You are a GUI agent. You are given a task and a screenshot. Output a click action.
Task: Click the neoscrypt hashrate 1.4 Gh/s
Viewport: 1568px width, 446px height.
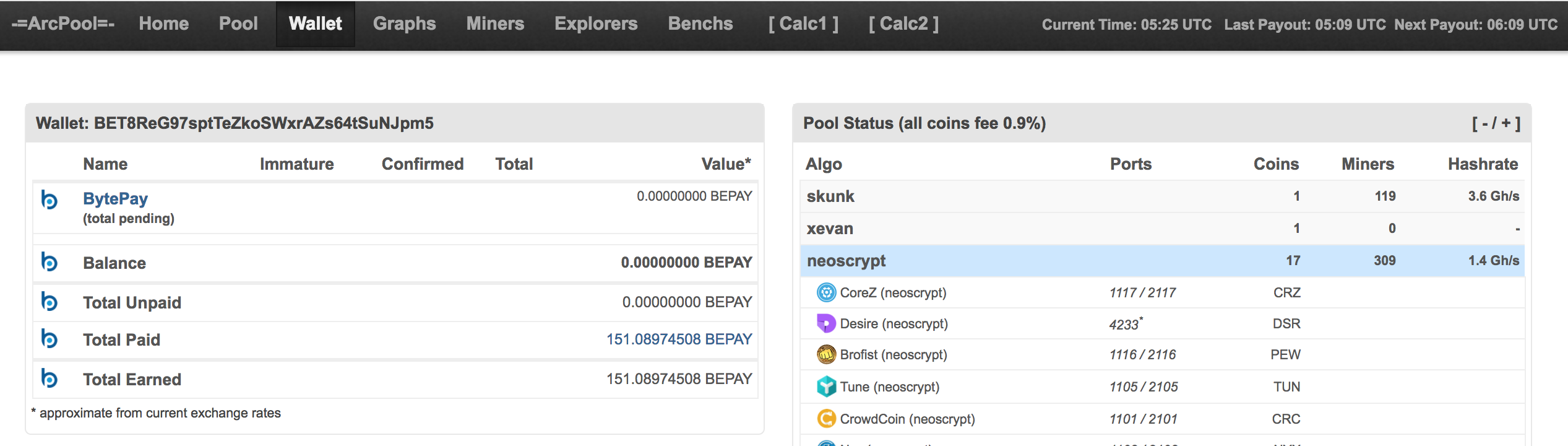tap(1494, 261)
